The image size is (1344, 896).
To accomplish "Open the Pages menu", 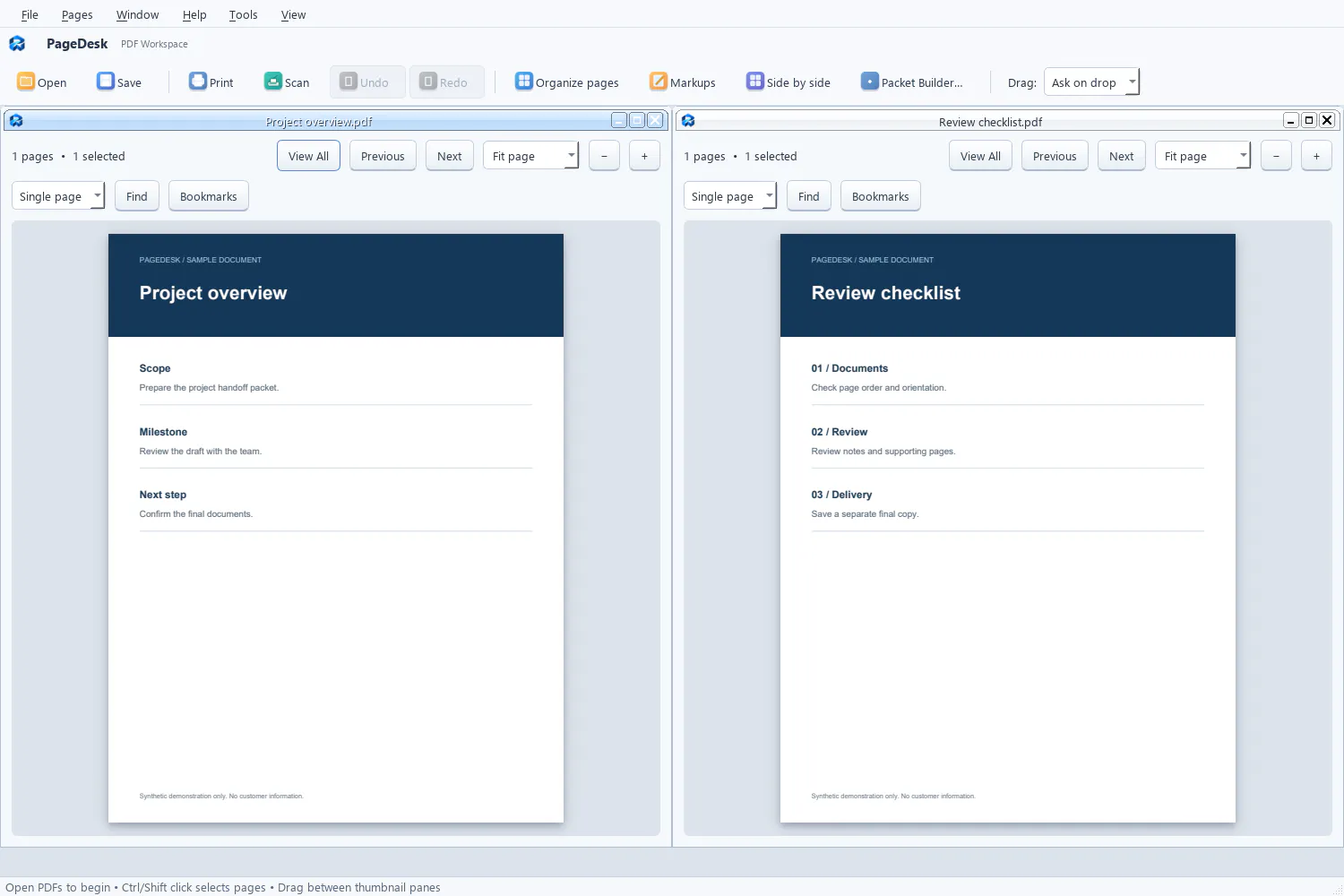I will pyautogui.click(x=77, y=14).
